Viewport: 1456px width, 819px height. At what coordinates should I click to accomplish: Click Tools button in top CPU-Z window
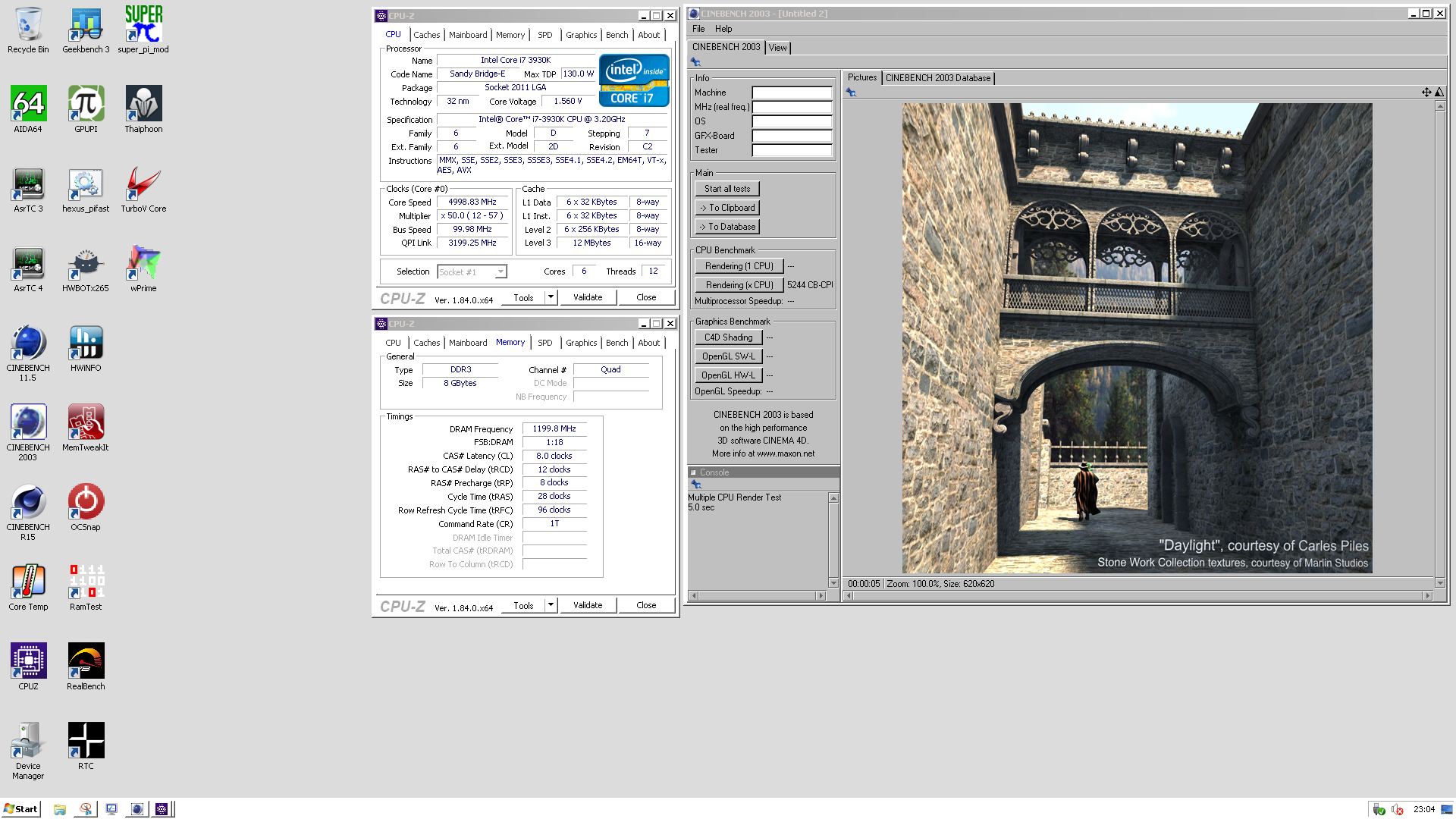[523, 297]
